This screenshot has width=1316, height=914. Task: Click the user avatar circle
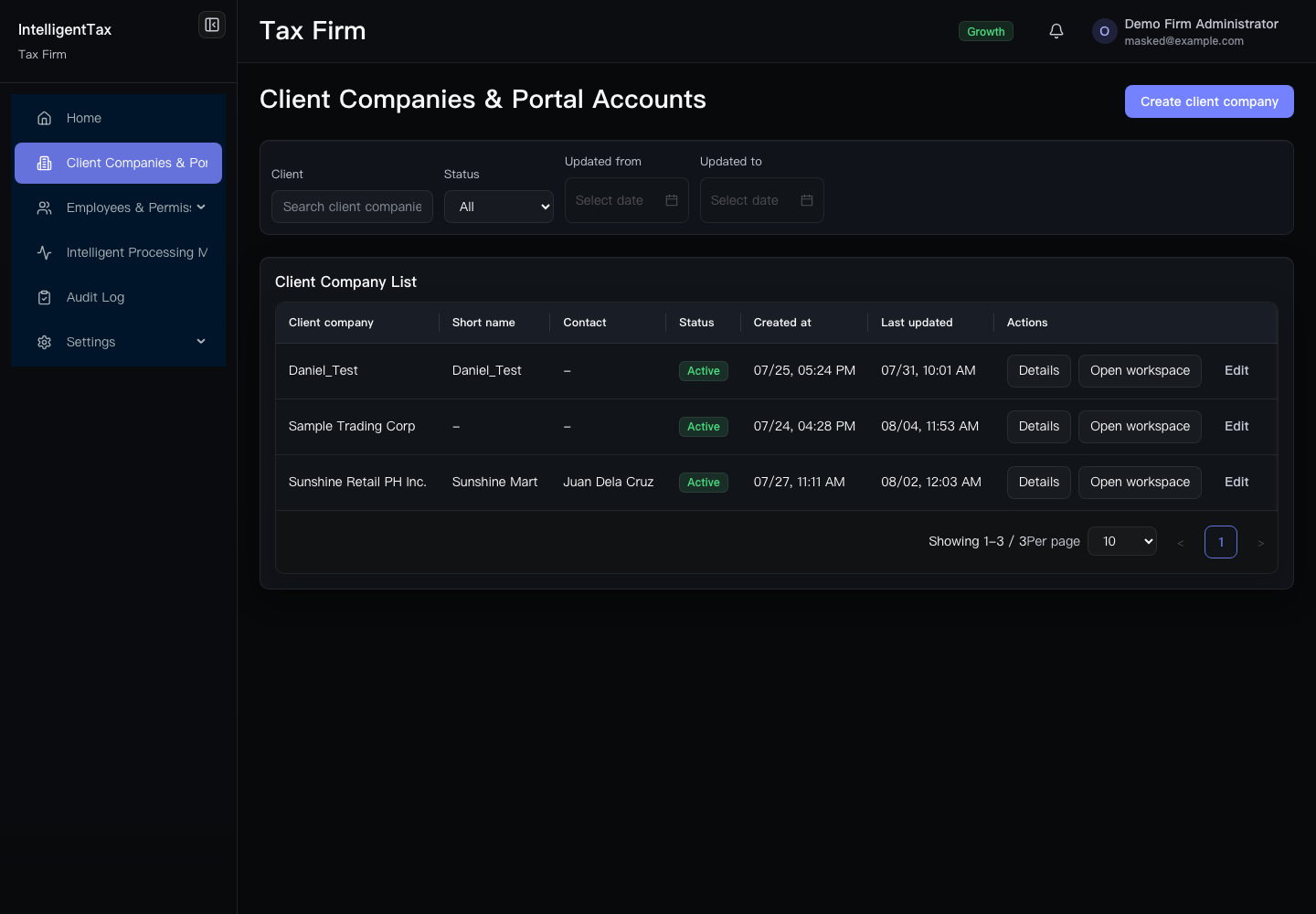point(1104,31)
